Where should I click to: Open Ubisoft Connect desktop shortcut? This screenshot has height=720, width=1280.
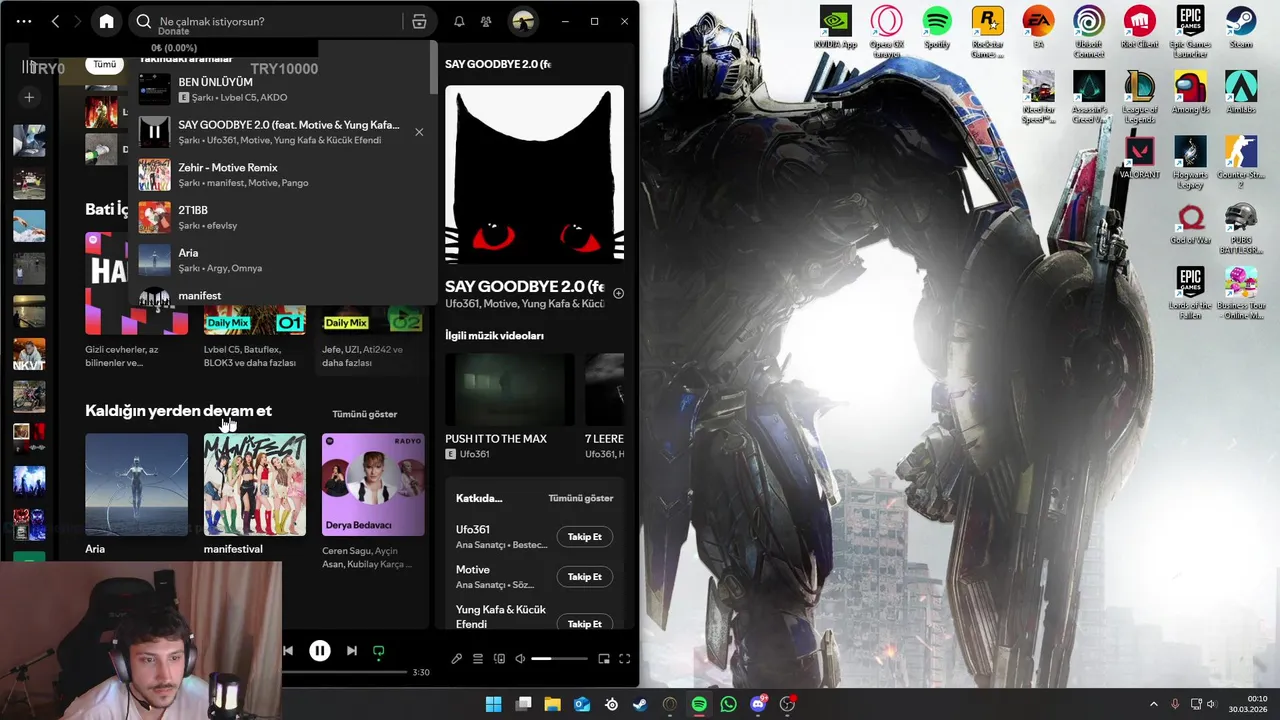point(1089,32)
